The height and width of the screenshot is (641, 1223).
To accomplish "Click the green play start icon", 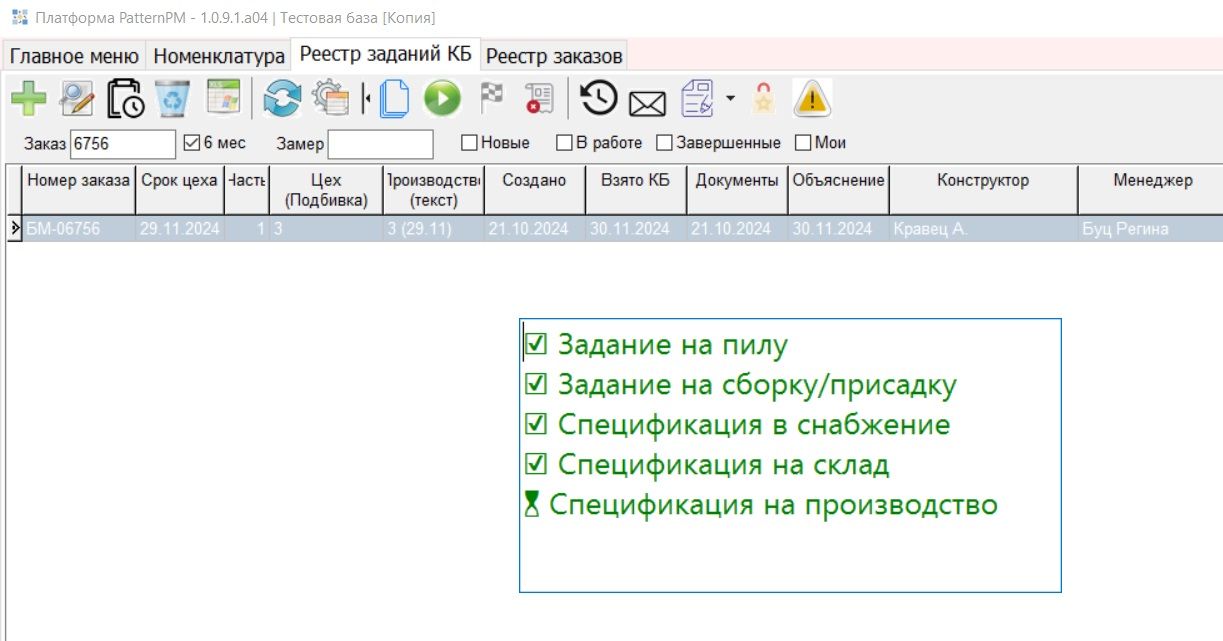I will pos(442,99).
